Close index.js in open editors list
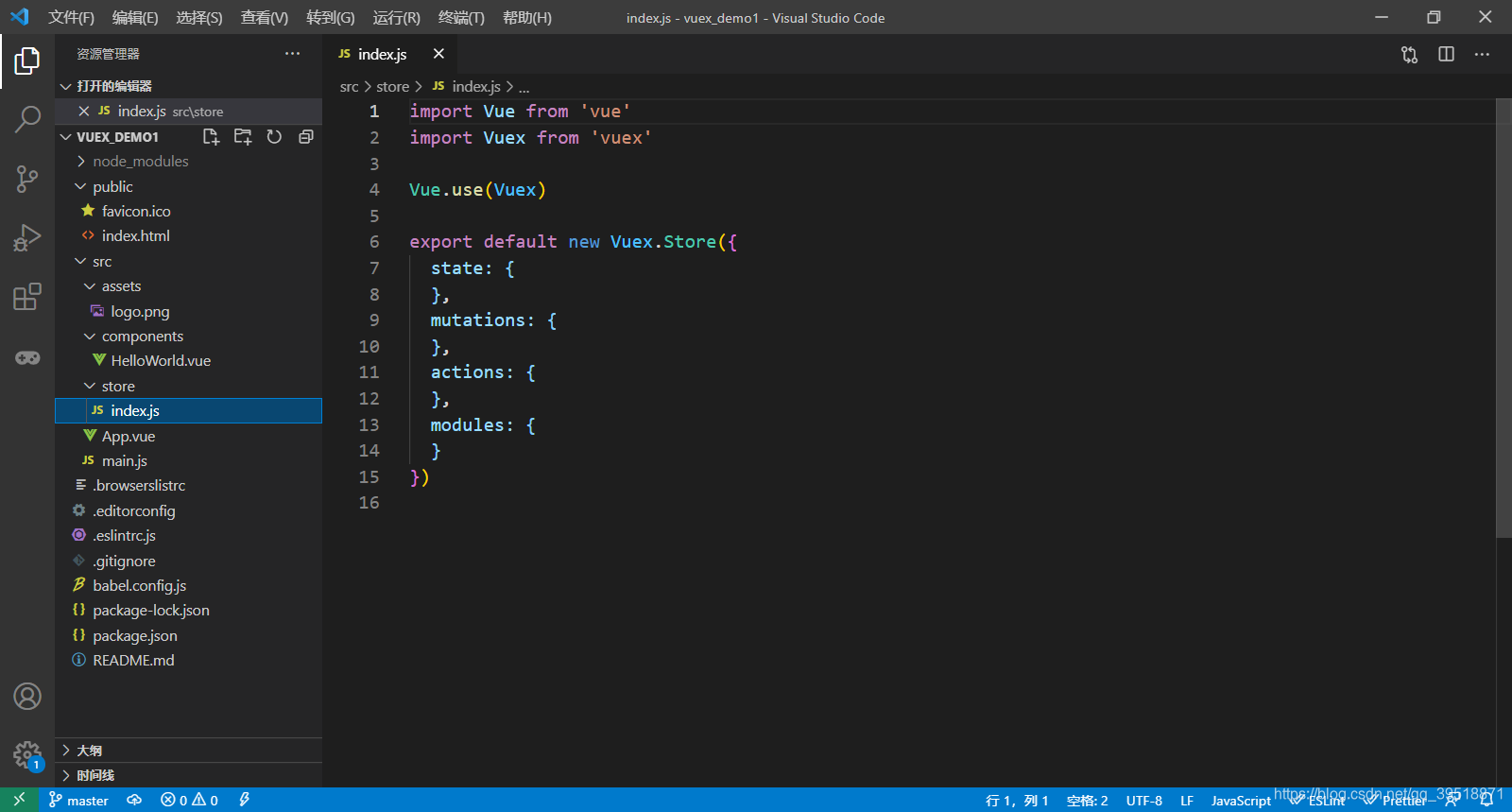The height and width of the screenshot is (812, 1512). pyautogui.click(x=84, y=112)
